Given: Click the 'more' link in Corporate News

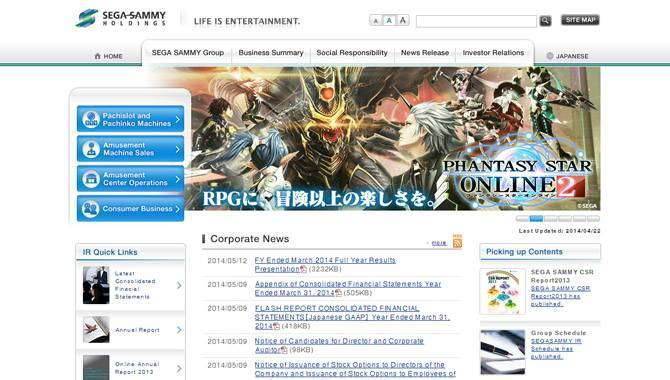Looking at the screenshot, I should click(x=438, y=243).
